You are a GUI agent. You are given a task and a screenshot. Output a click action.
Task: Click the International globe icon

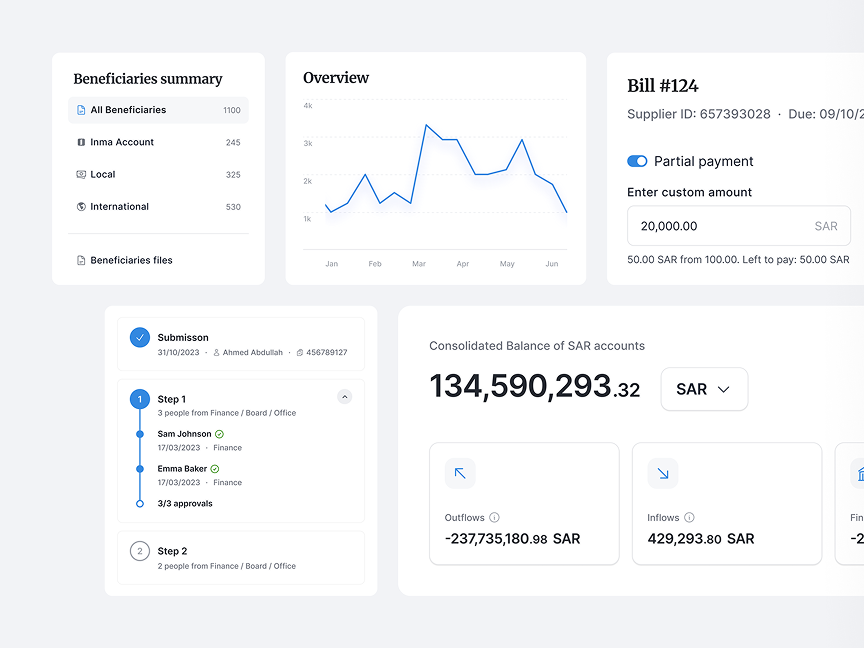81,207
